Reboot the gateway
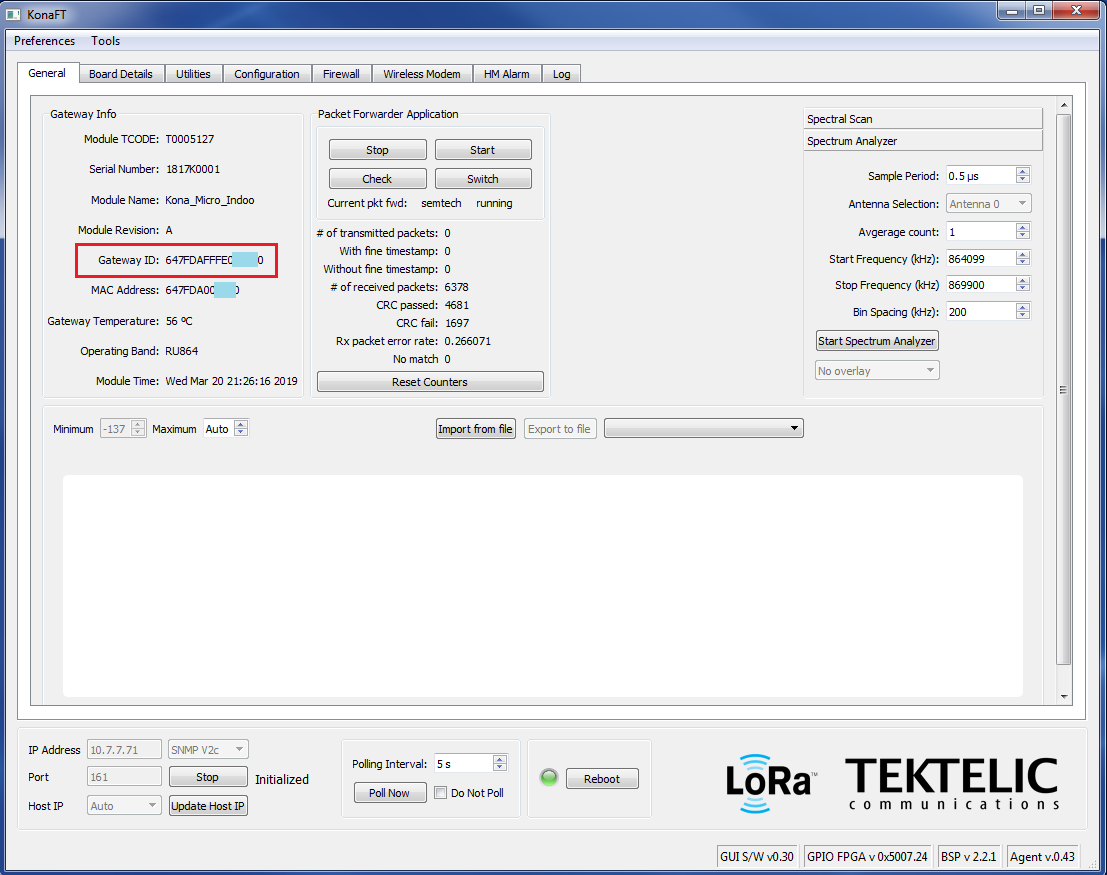This screenshot has height=875, width=1107. 601,779
